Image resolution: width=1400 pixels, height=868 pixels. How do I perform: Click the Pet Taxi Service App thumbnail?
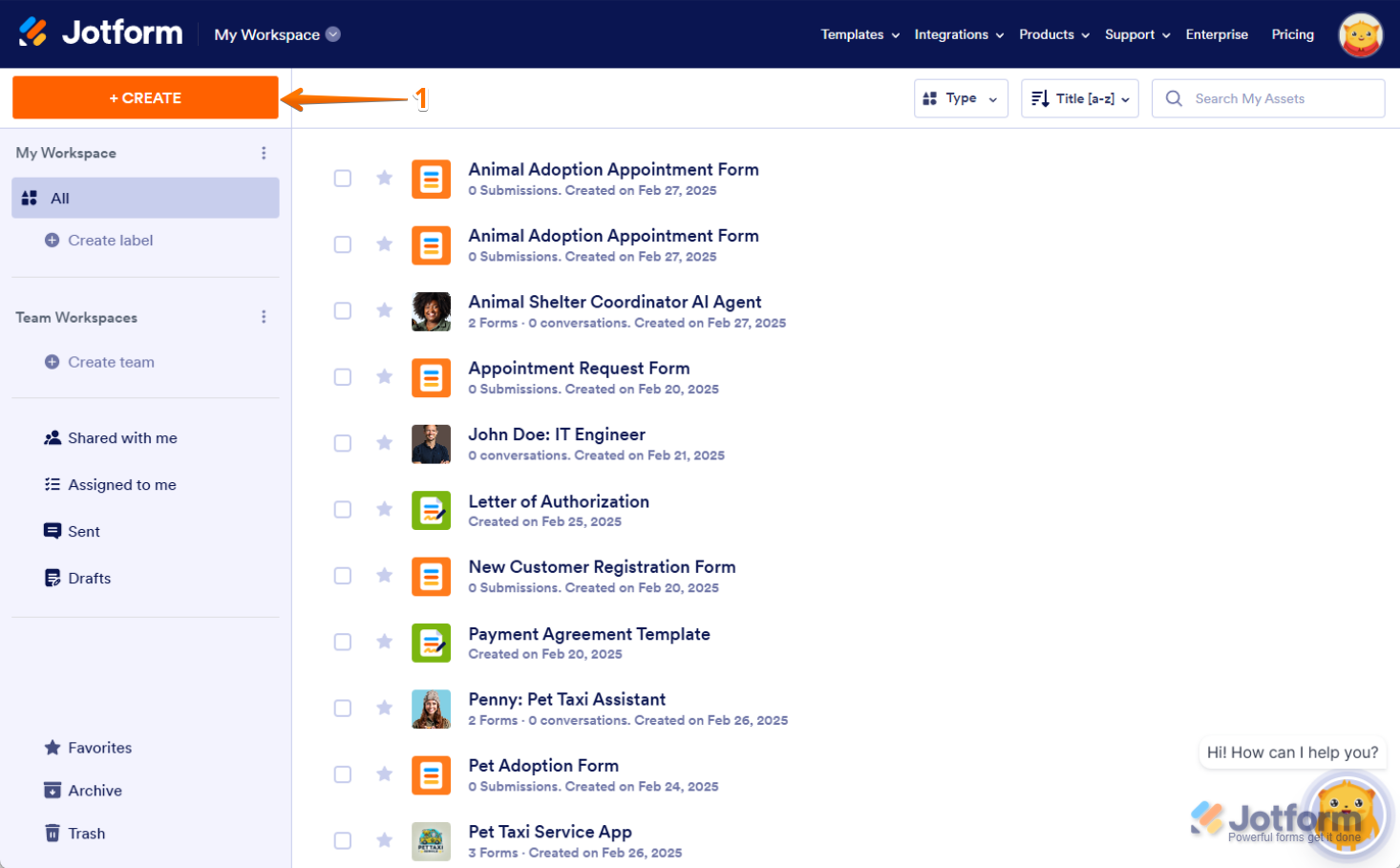pyautogui.click(x=431, y=841)
